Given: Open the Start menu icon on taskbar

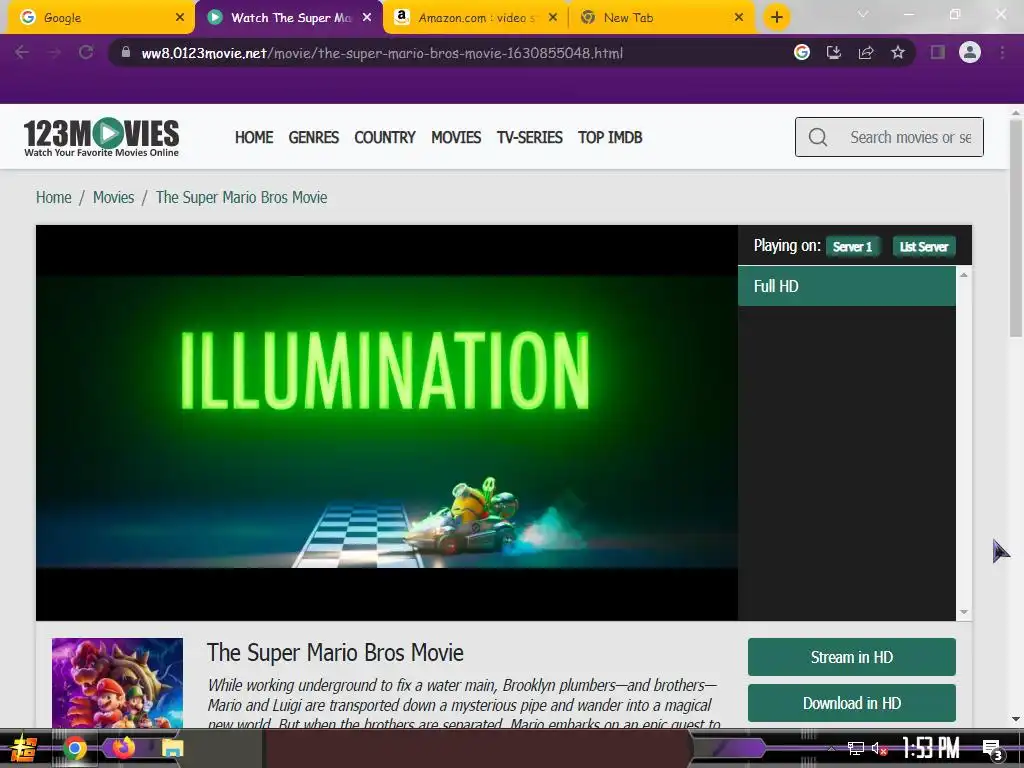Looking at the screenshot, I should click(x=24, y=748).
